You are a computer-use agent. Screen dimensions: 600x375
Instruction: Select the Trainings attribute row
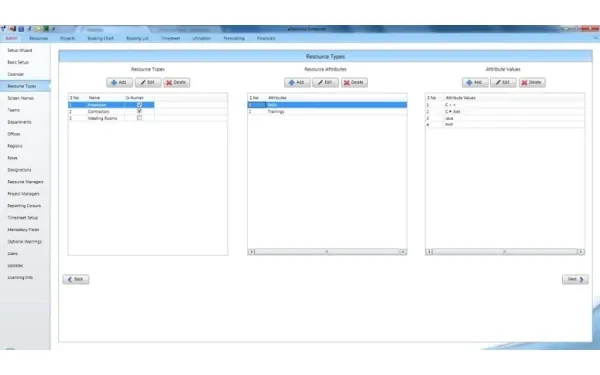click(x=327, y=111)
